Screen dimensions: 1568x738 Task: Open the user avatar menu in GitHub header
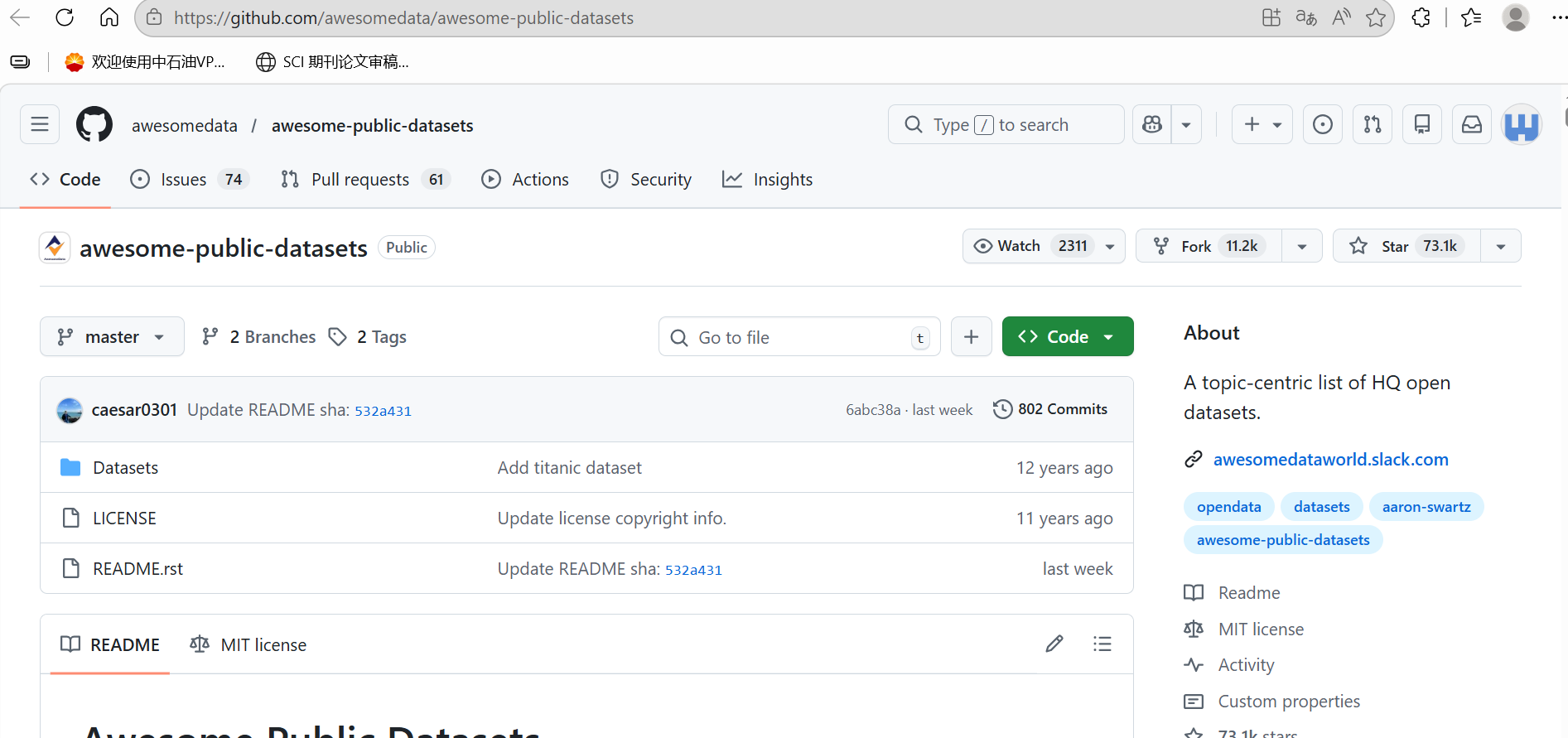pyautogui.click(x=1522, y=125)
